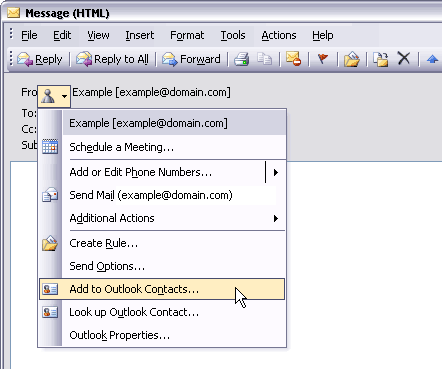
Task: Click the blue up arrow for previous item
Action: click(432, 59)
